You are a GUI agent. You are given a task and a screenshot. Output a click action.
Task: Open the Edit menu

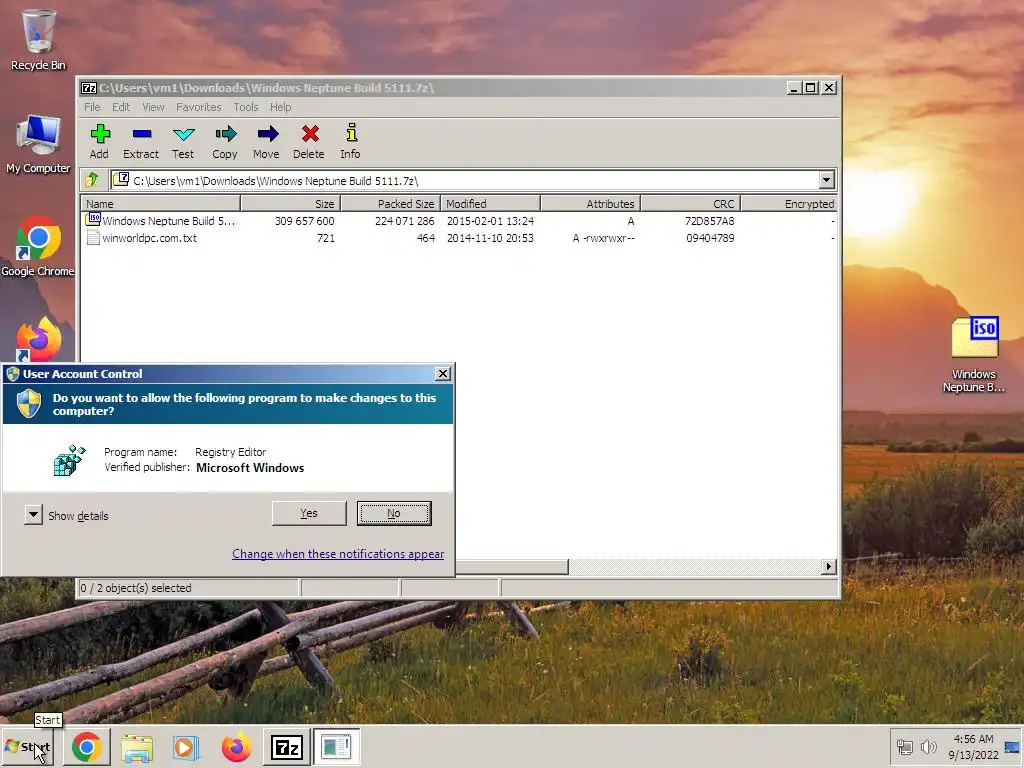121,107
